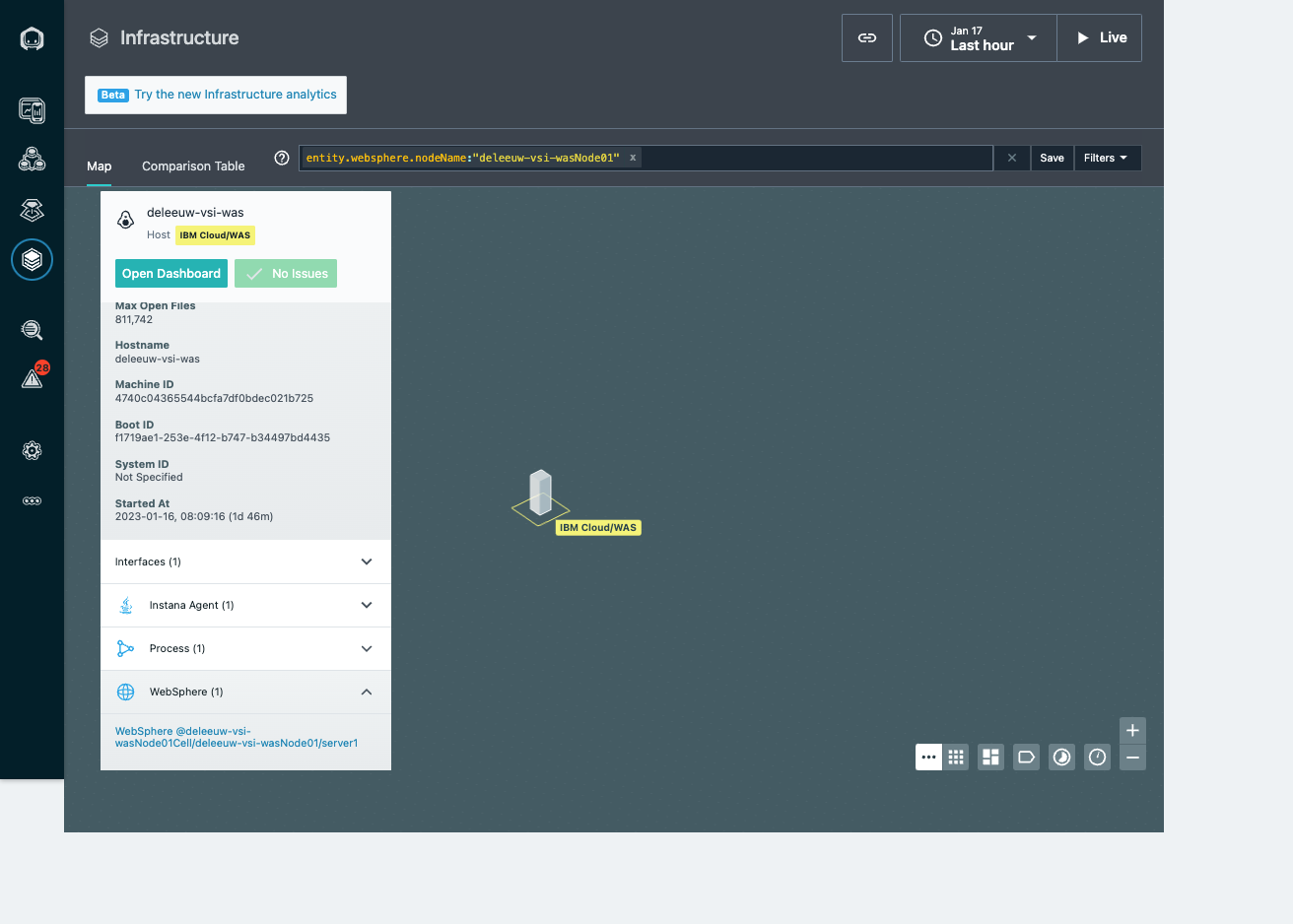Open the Applications sidebar icon

tap(32, 159)
